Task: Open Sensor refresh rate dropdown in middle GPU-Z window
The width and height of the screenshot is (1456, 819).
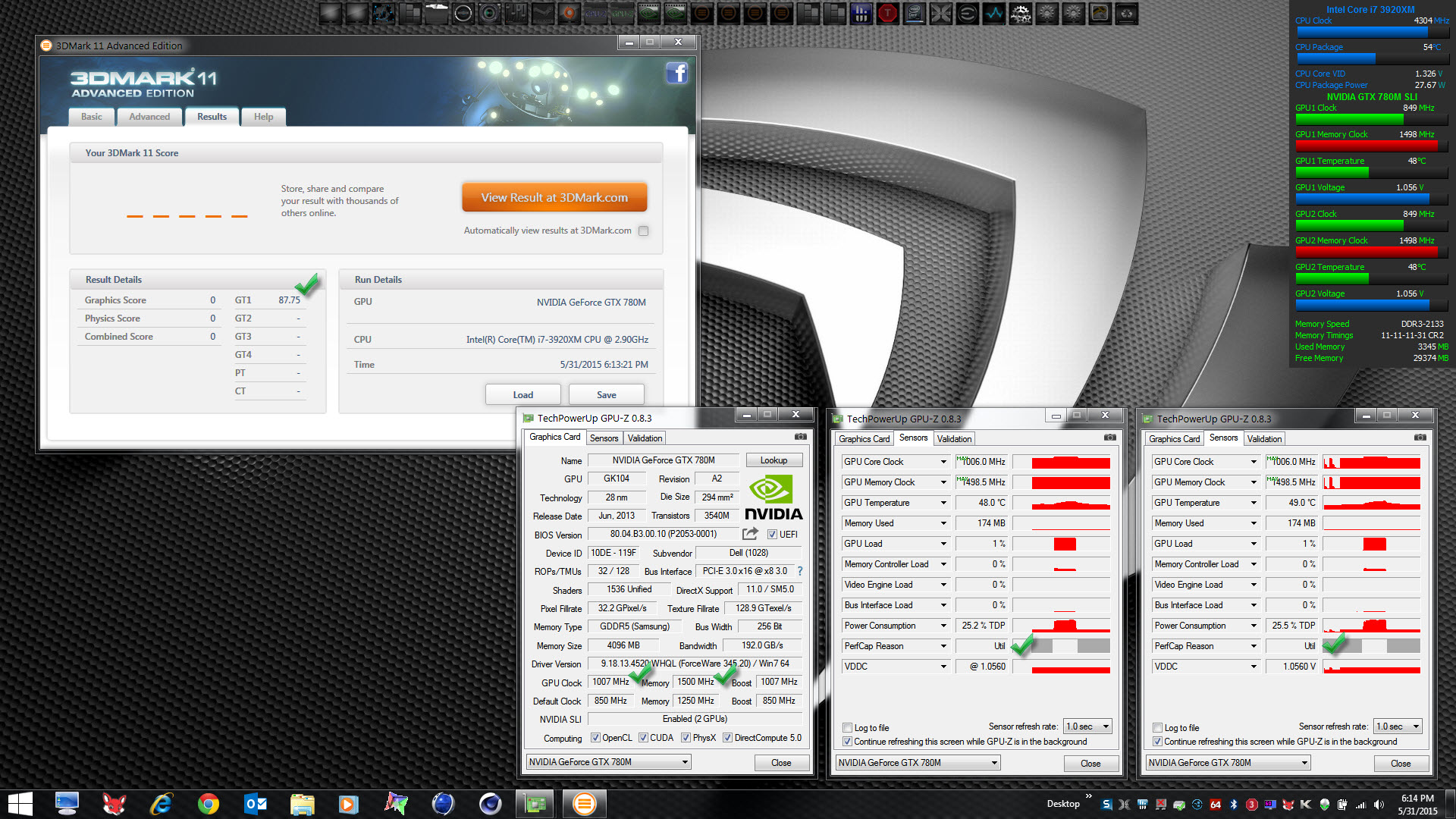Action: [x=1087, y=726]
